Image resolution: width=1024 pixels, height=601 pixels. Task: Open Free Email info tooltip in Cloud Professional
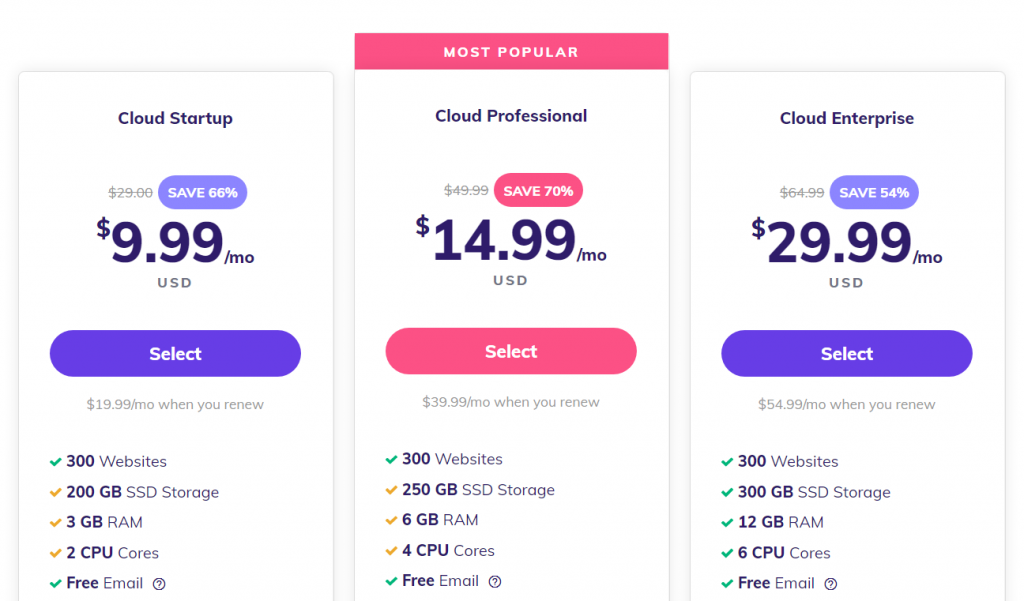[x=495, y=581]
